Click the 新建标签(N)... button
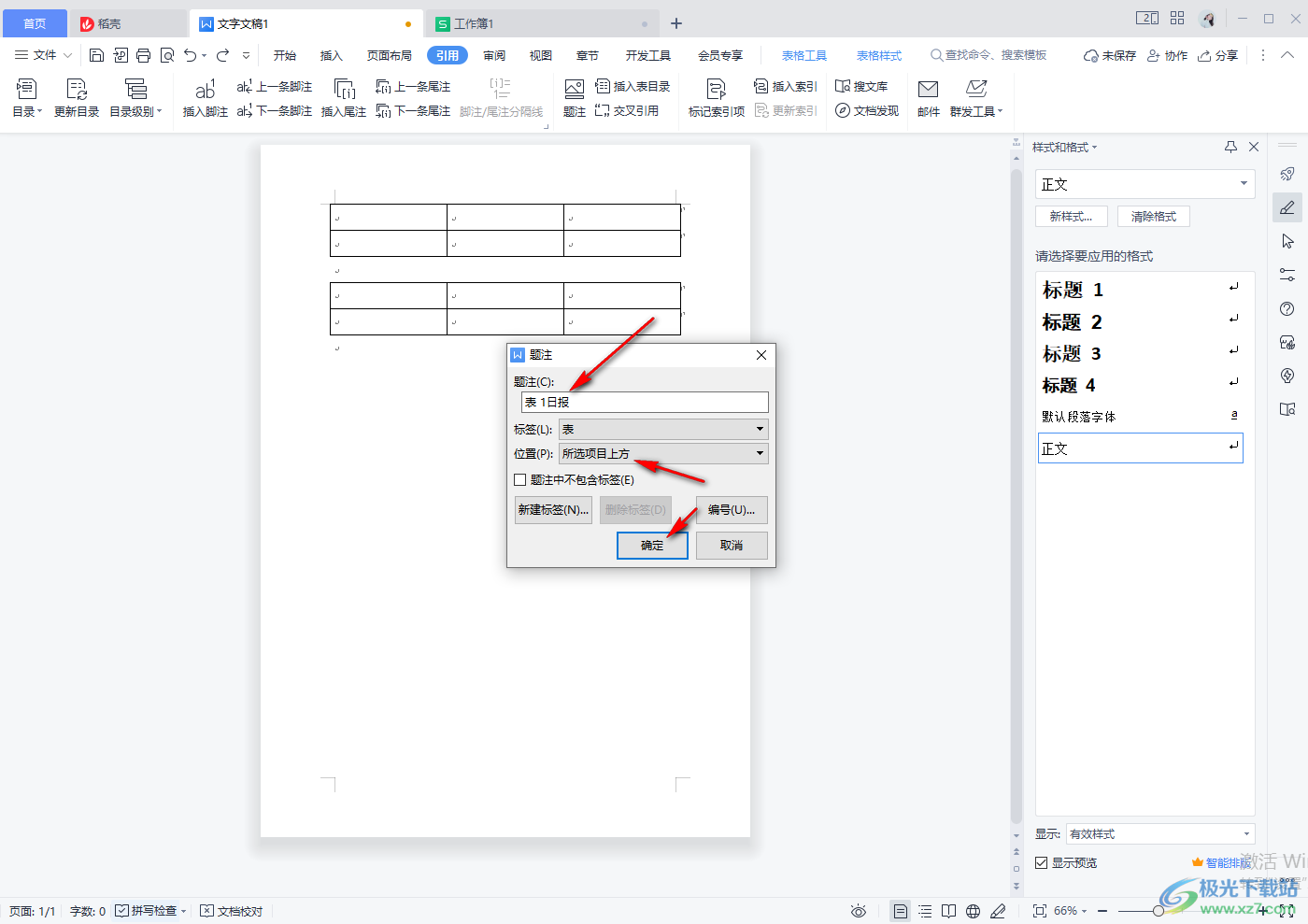This screenshot has width=1308, height=924. [554, 510]
